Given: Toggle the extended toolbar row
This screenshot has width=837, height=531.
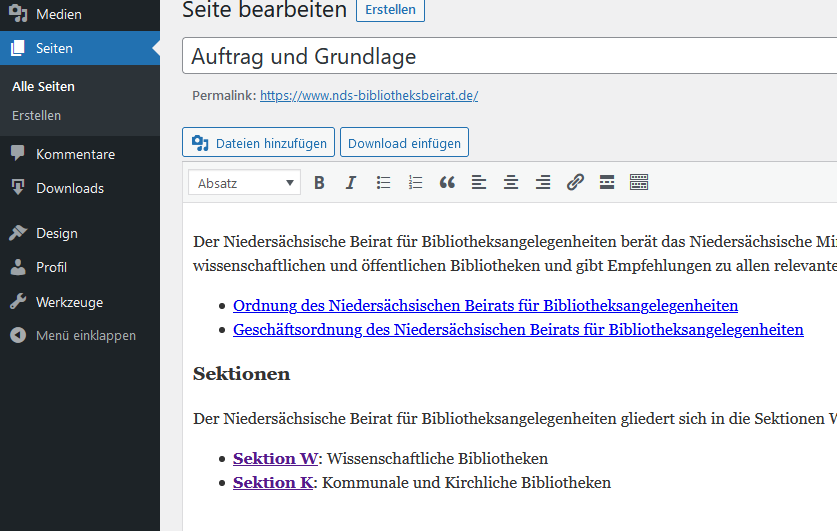Looking at the screenshot, I should (x=639, y=182).
